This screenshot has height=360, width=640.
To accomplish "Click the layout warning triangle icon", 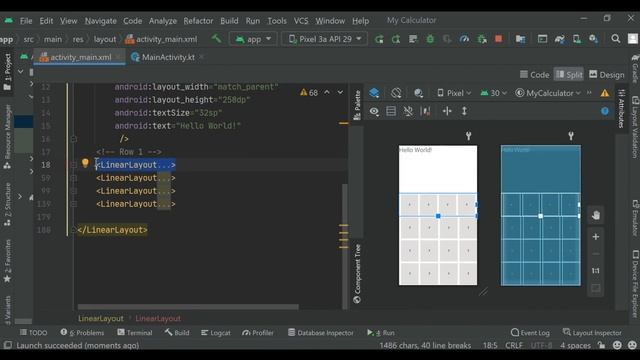I will [604, 93].
